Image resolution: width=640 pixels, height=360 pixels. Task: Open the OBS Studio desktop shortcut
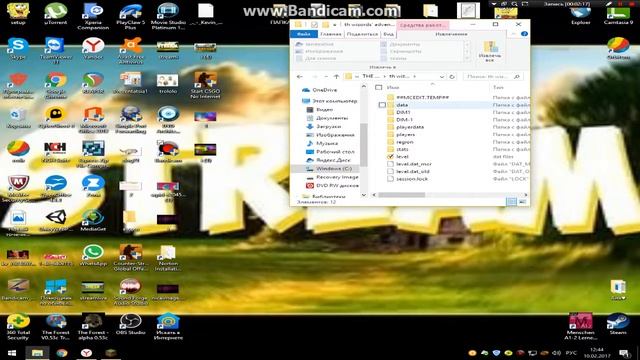point(131,324)
